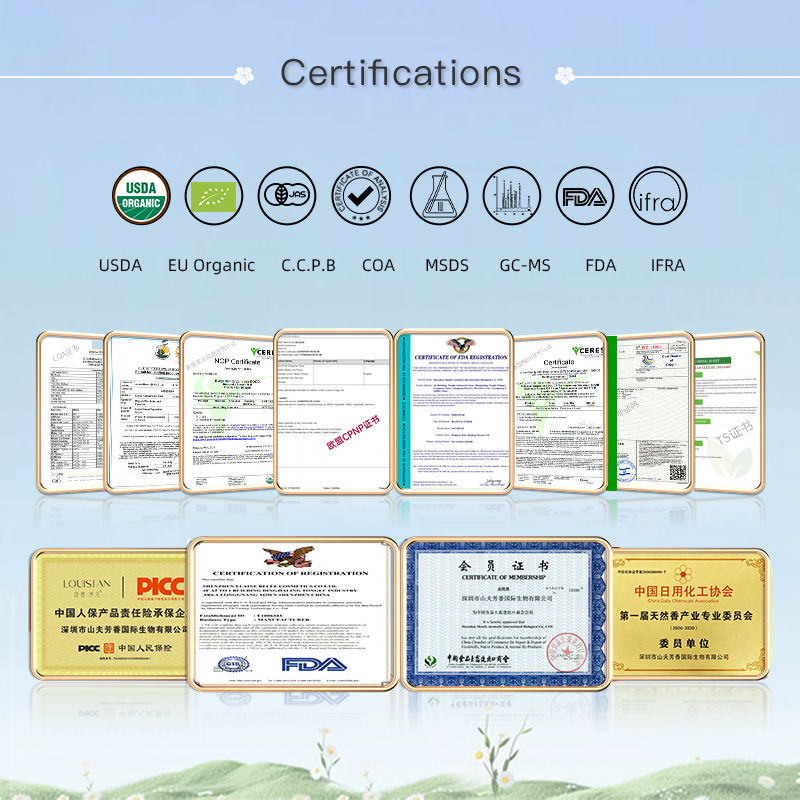Click the USDA label text
Image resolution: width=800 pixels, height=800 pixels.
(x=120, y=265)
